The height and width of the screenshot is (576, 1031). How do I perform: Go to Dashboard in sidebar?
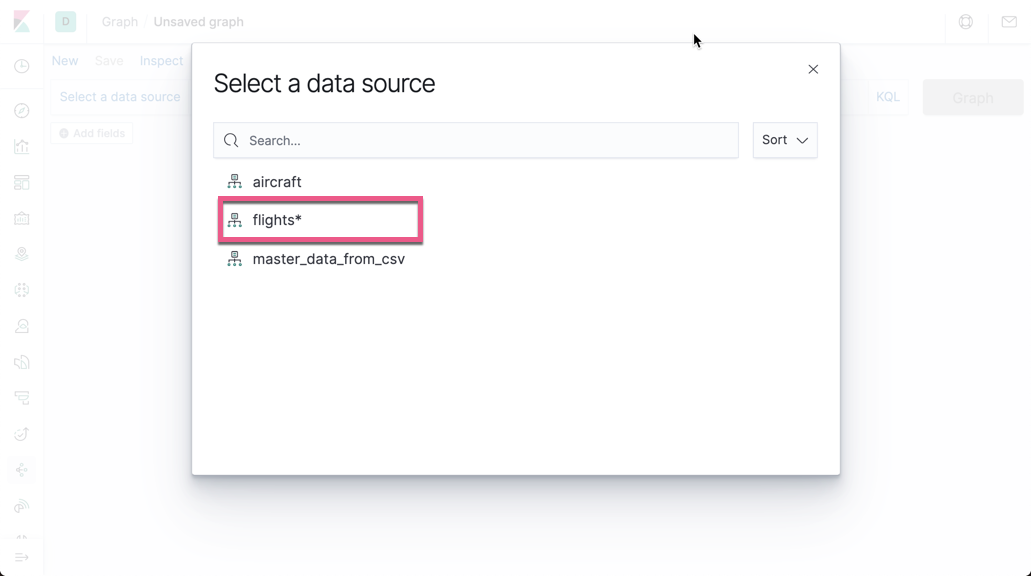pos(22,183)
